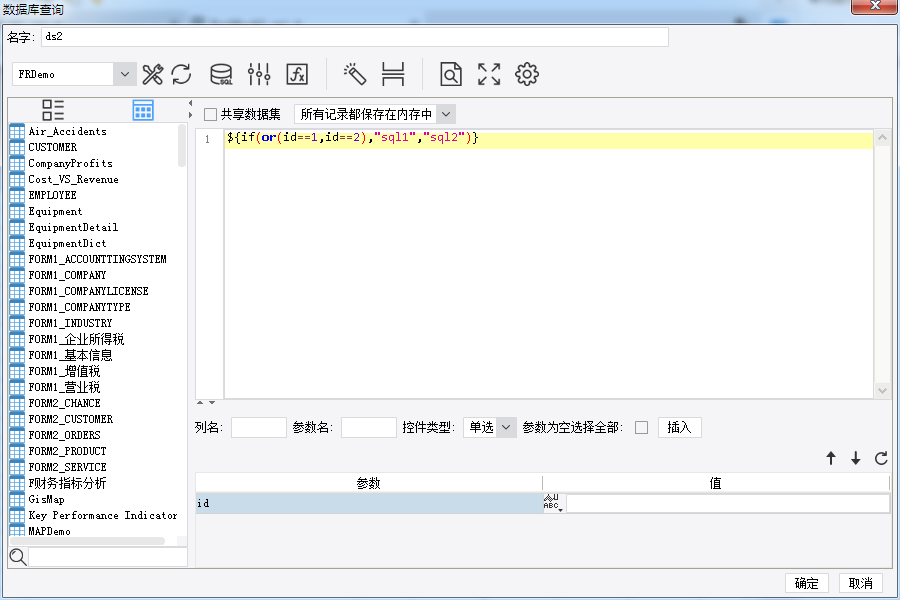Viewport: 900px width, 600px height.
Task: Select the FORM1_企业所得税 table
Action: tap(76, 339)
